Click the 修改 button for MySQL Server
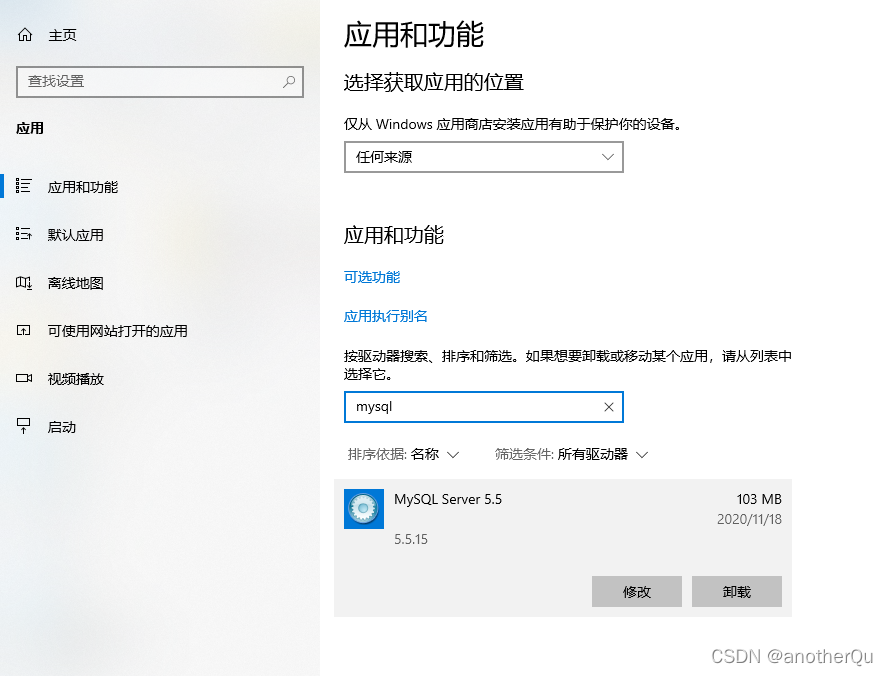 (637, 592)
